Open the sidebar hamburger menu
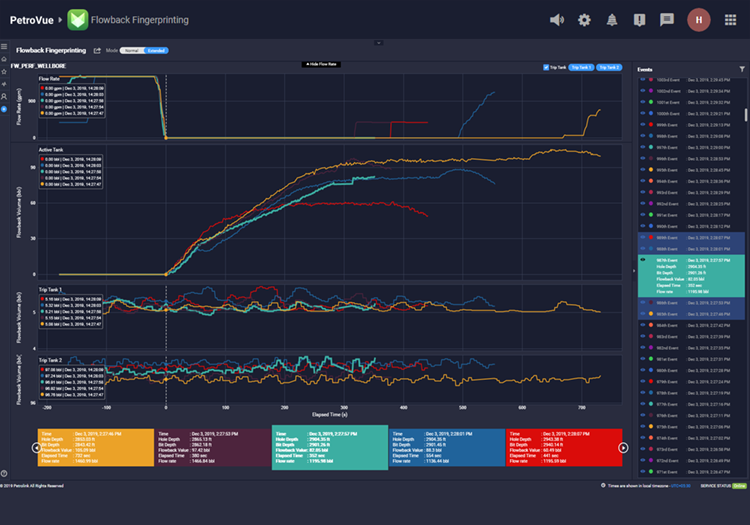 4,47
